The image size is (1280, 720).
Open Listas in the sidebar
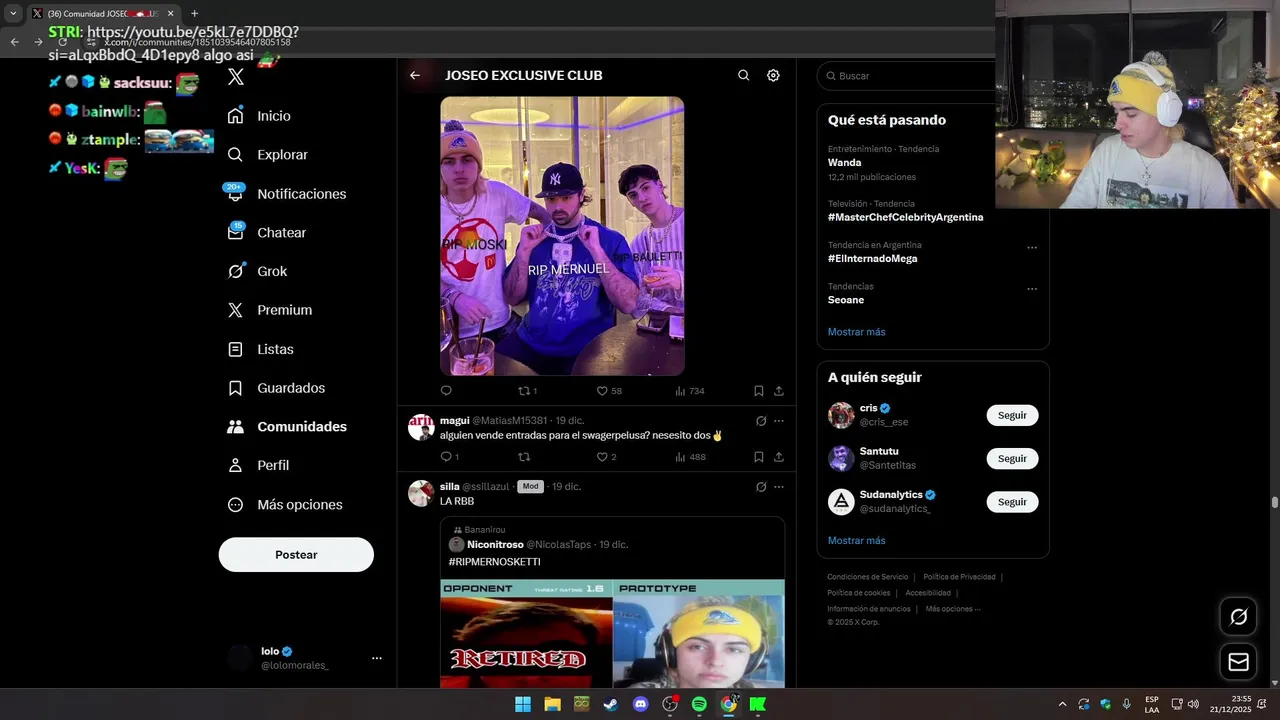(261, 349)
